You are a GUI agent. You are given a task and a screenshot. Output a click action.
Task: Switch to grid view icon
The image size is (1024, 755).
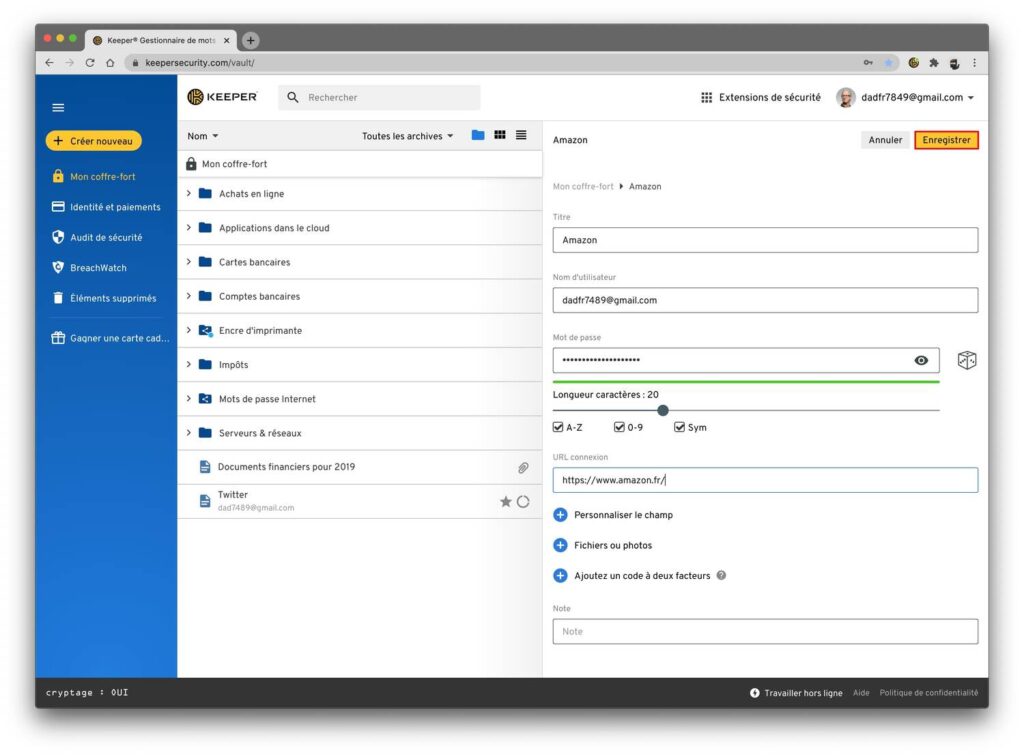500,136
